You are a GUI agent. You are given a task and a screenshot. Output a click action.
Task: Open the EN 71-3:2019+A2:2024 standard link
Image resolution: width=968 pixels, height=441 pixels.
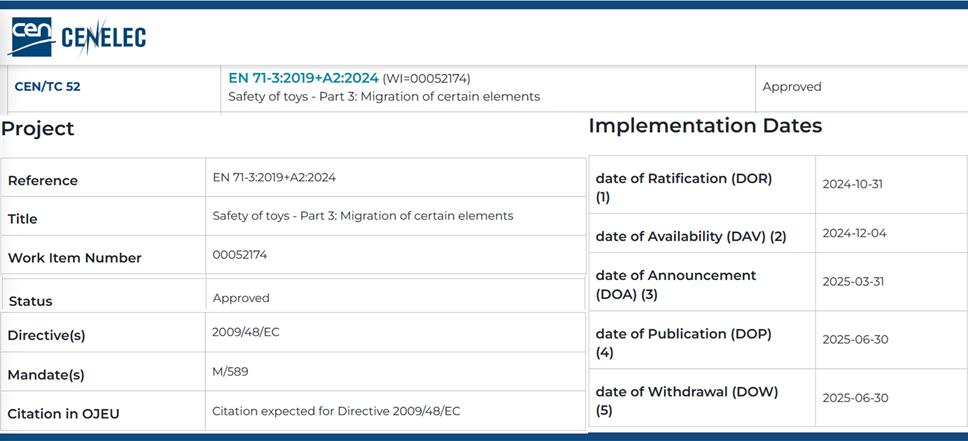[x=303, y=78]
